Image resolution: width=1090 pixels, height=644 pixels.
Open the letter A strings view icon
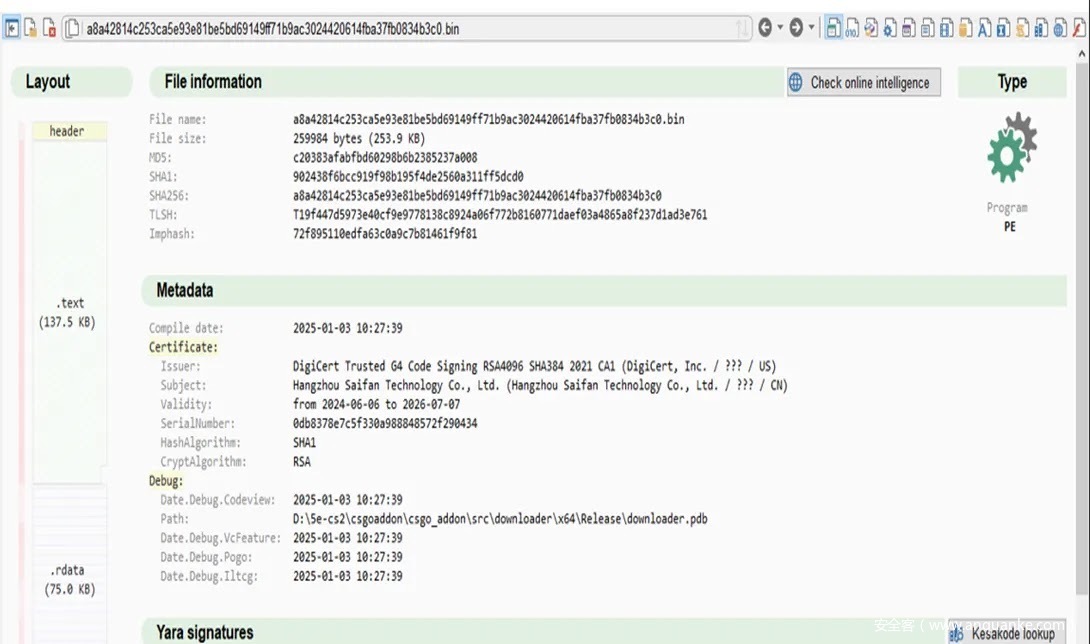984,28
